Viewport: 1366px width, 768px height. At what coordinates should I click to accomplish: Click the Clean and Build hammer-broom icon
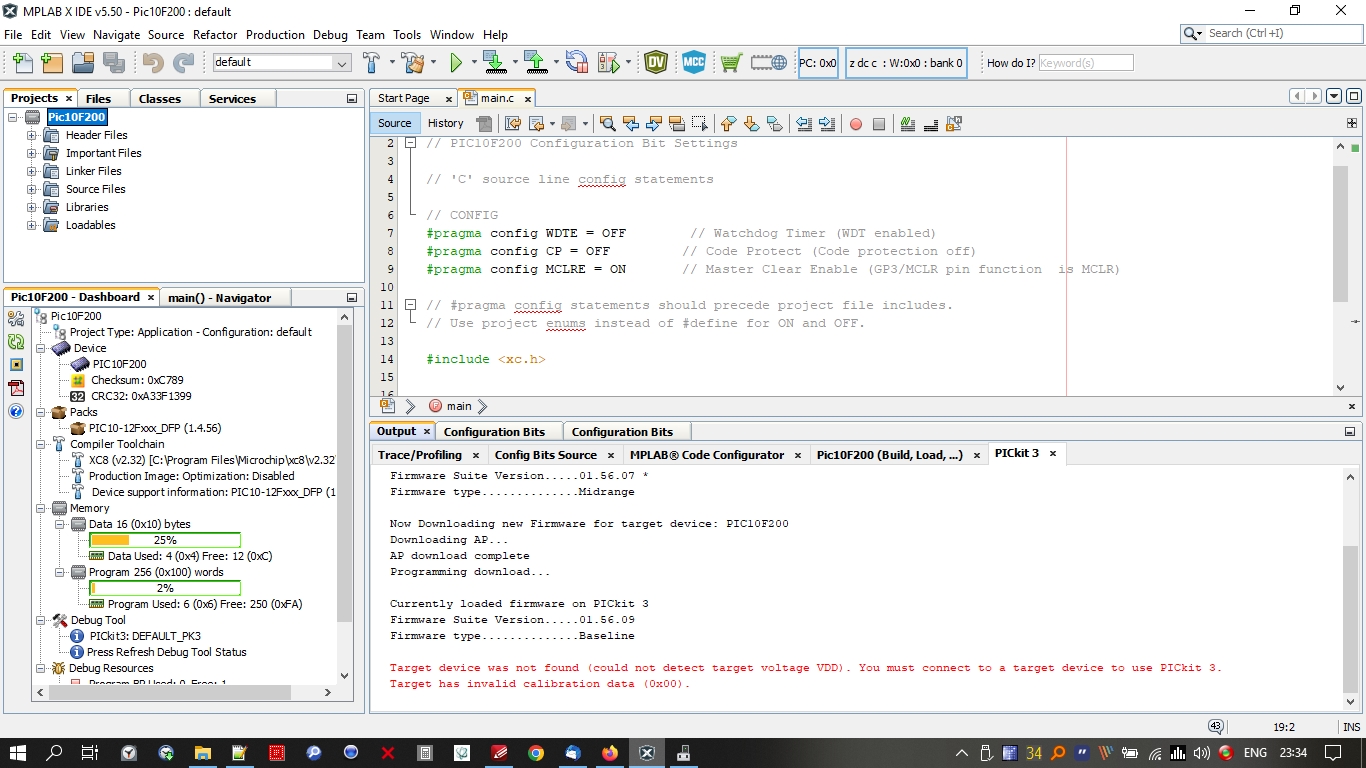tap(413, 63)
